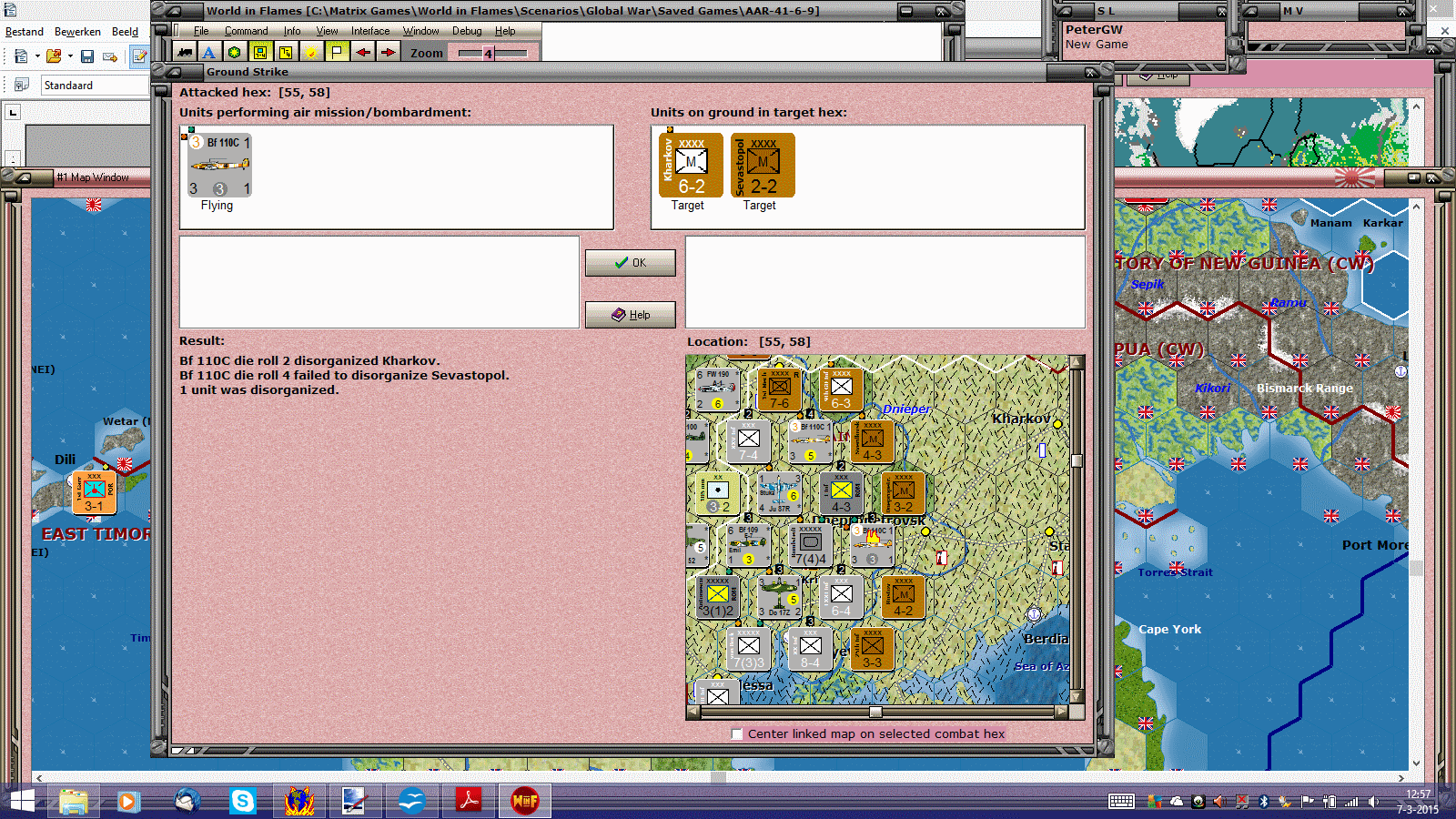Expand the open folder dropdown arrow
Image resolution: width=1456 pixels, height=819 pixels.
(x=70, y=56)
